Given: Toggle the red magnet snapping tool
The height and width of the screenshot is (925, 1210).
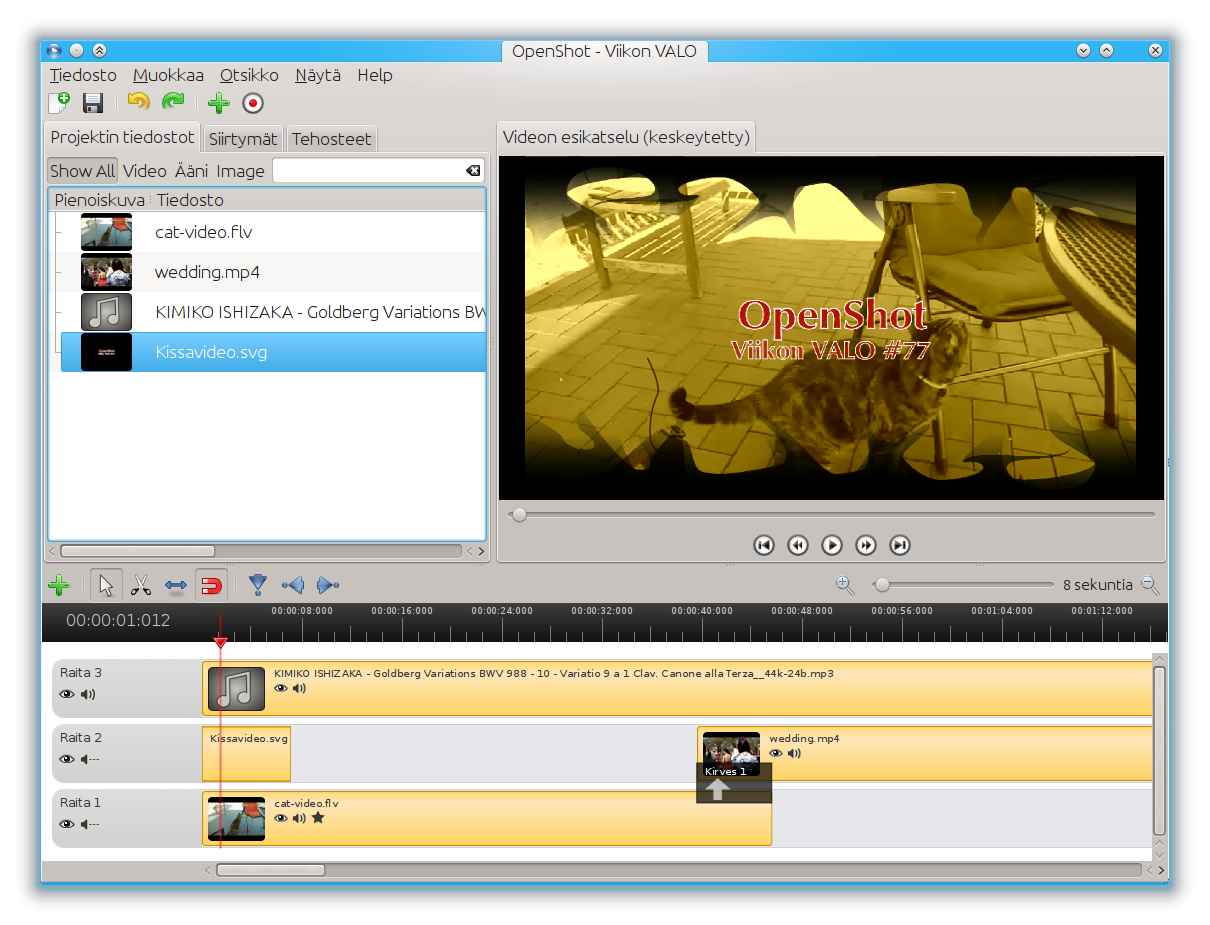Looking at the screenshot, I should 211,585.
